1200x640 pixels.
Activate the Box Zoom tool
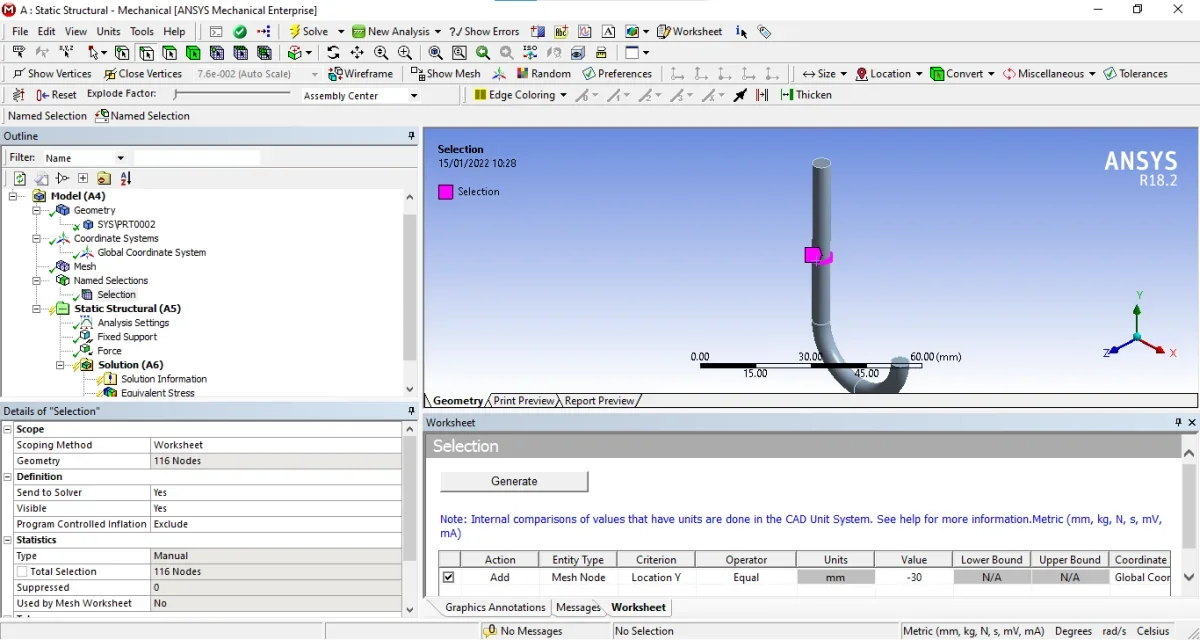pyautogui.click(x=404, y=52)
